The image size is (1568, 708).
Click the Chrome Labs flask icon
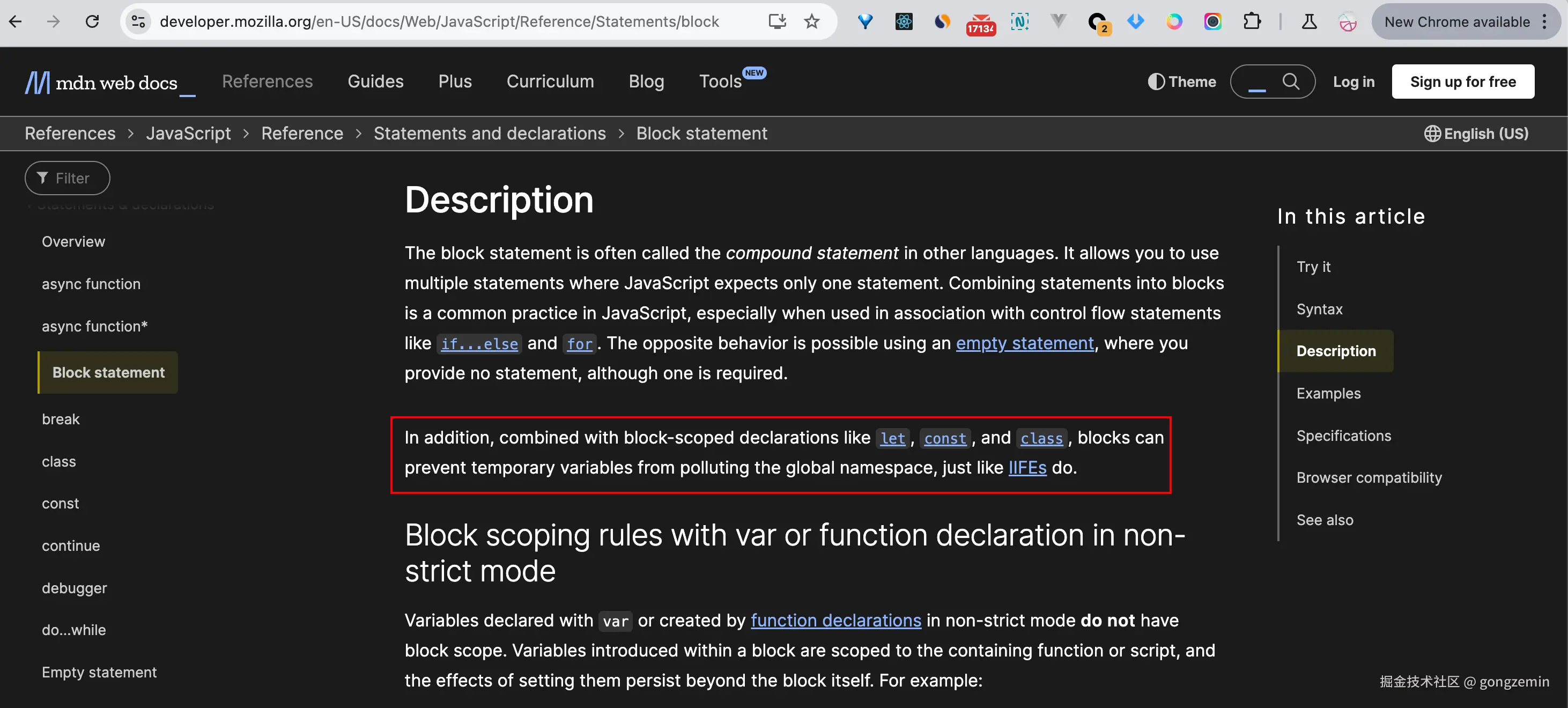coord(1308,22)
